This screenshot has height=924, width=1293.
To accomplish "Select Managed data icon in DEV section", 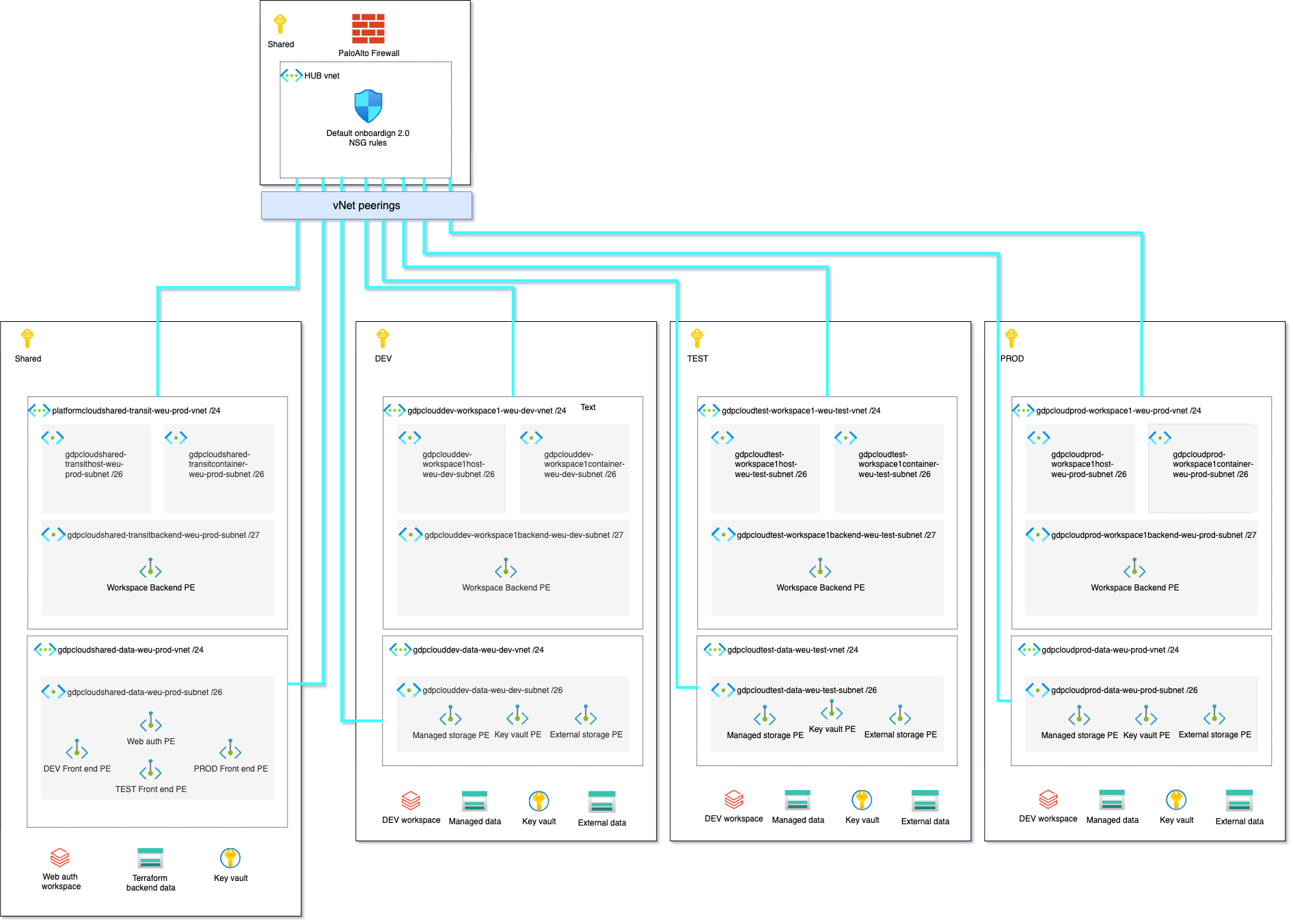I will tap(474, 801).
